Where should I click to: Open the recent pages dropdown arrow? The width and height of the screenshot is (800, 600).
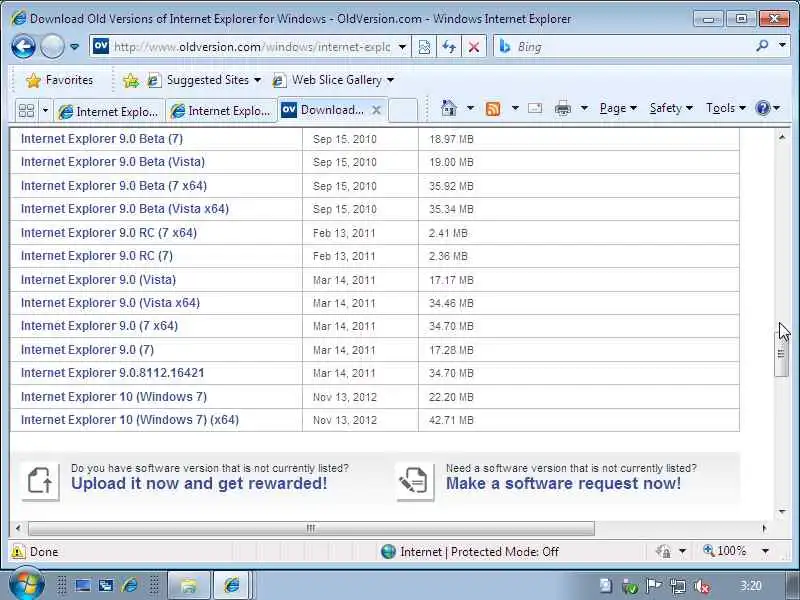tap(74, 47)
